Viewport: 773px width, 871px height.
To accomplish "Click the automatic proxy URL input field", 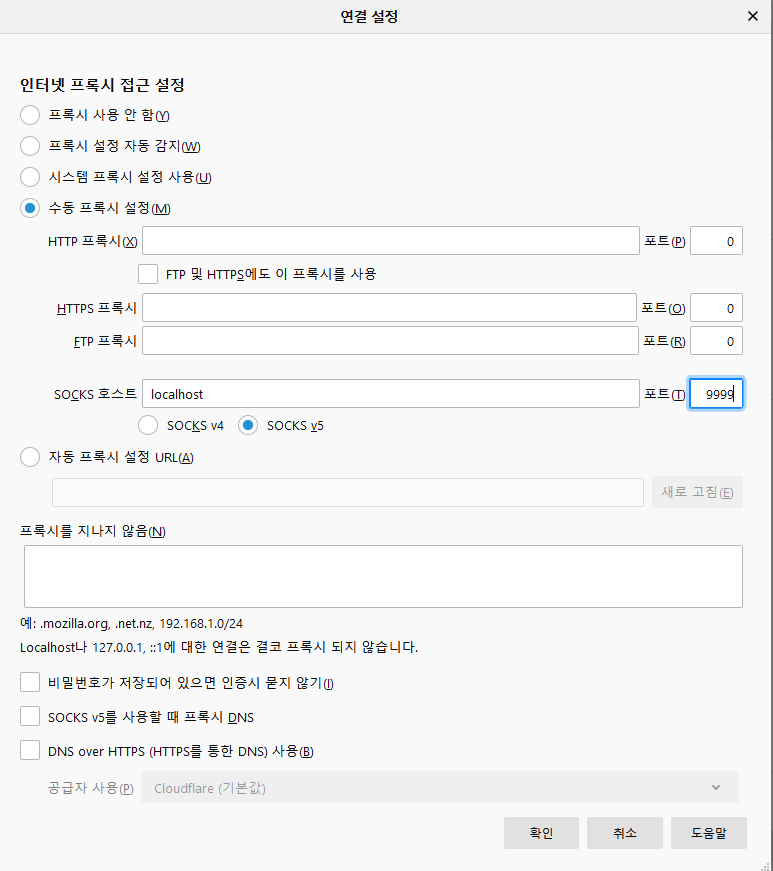I will click(x=348, y=492).
